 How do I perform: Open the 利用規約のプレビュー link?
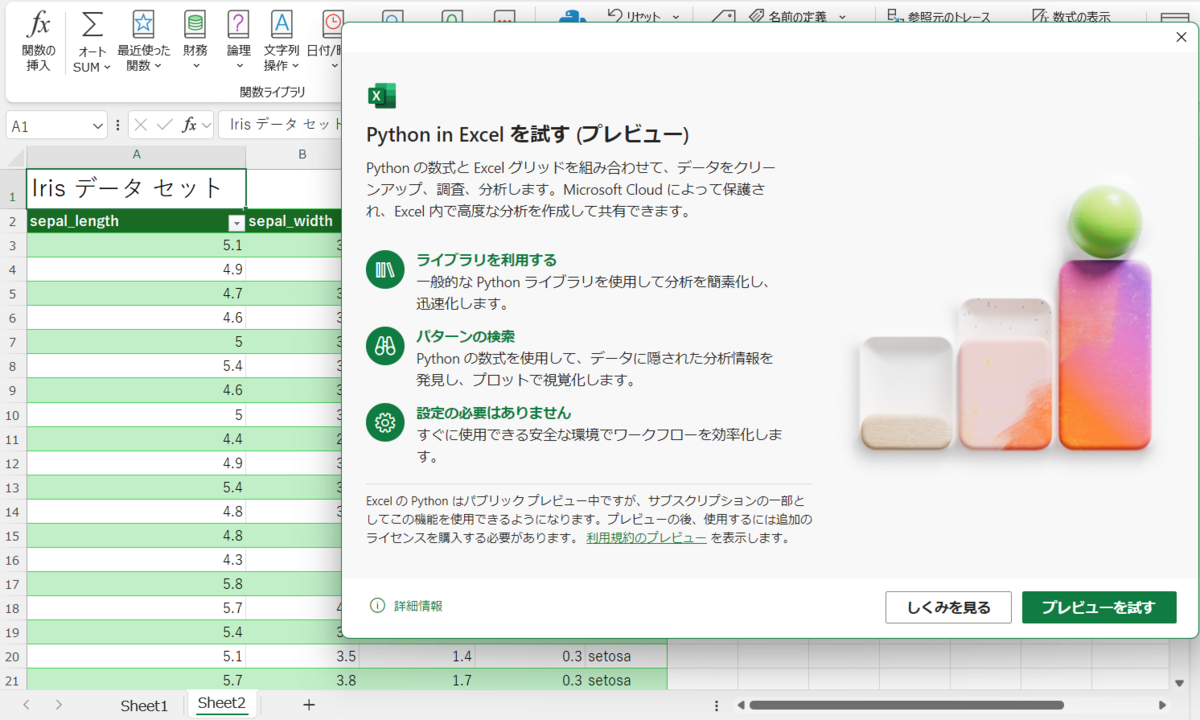[646, 538]
